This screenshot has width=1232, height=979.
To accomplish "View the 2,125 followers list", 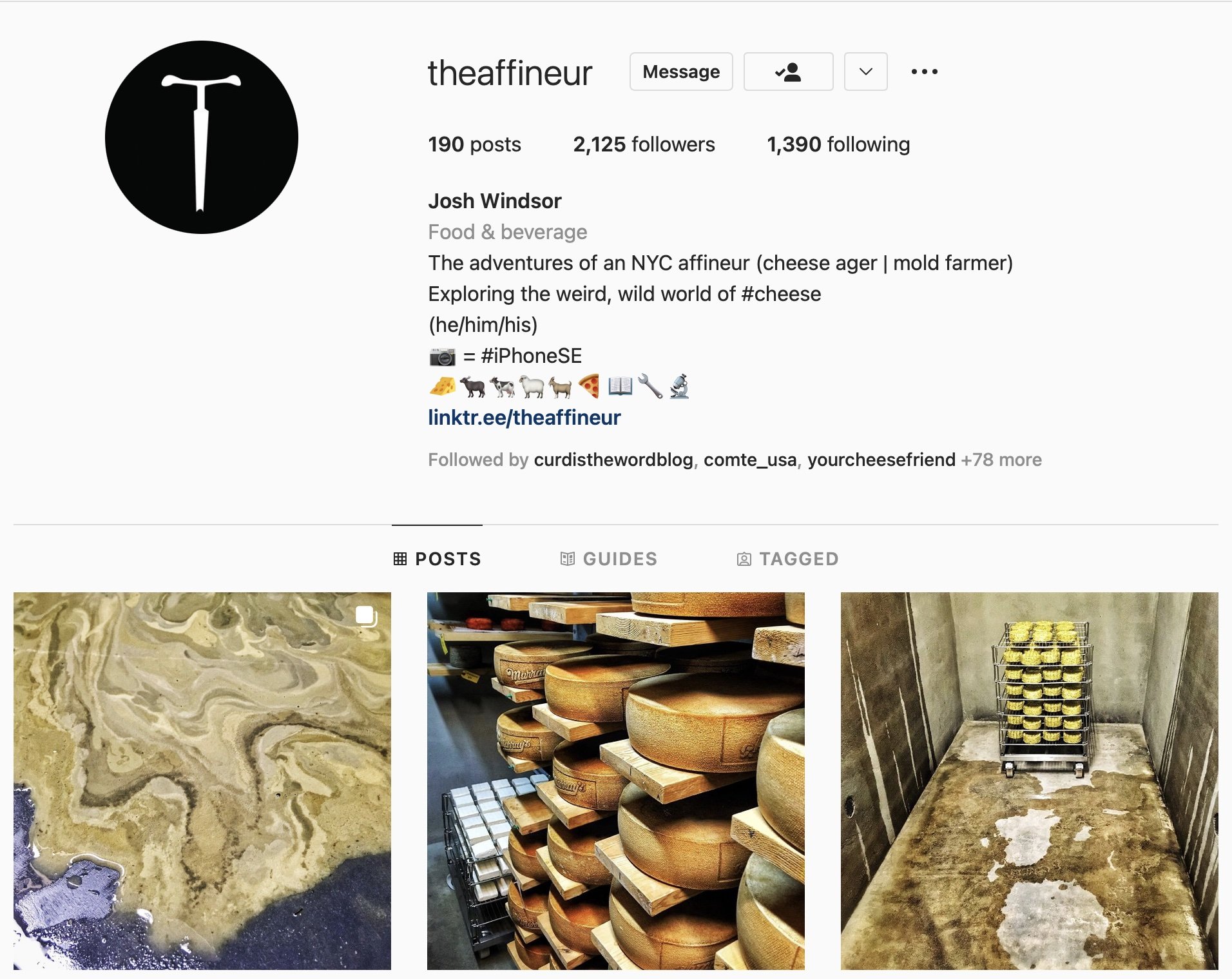I will [x=644, y=144].
